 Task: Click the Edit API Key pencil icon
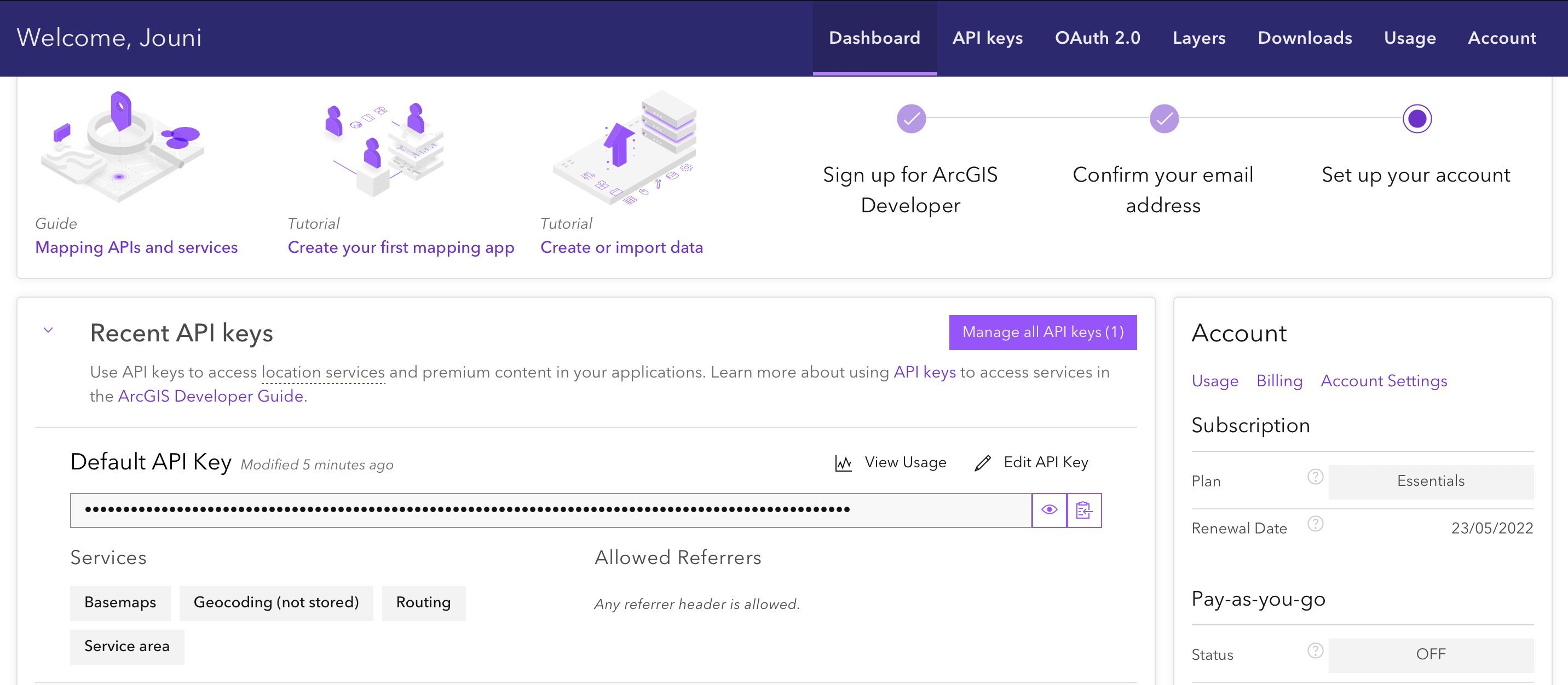[x=982, y=463]
